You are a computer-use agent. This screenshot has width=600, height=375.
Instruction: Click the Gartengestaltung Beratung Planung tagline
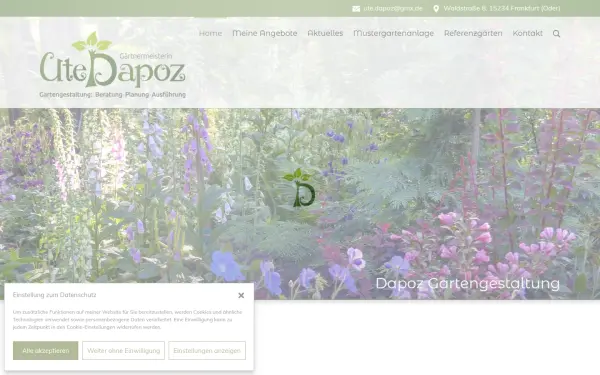112,95
